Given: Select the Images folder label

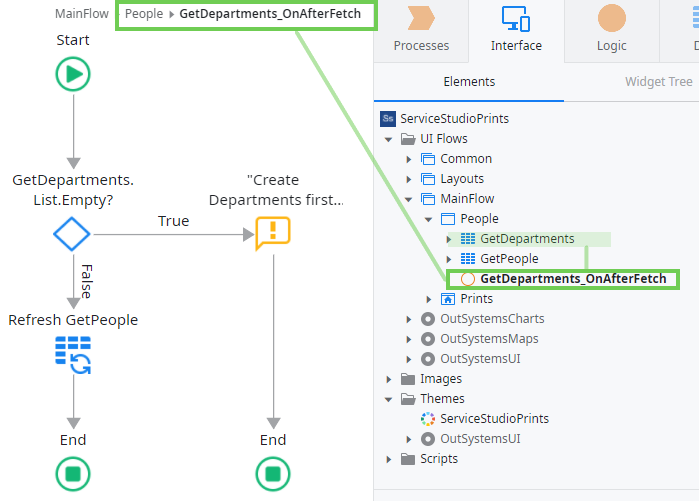Looking at the screenshot, I should 440,379.
